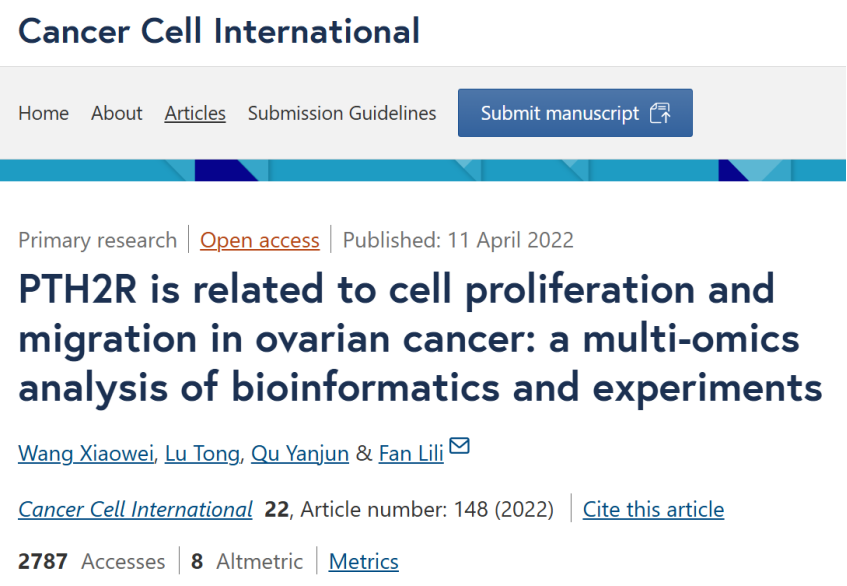Open Submission Guidelines from the navigation bar
Image resolution: width=847 pixels, height=586 pixels.
[342, 113]
